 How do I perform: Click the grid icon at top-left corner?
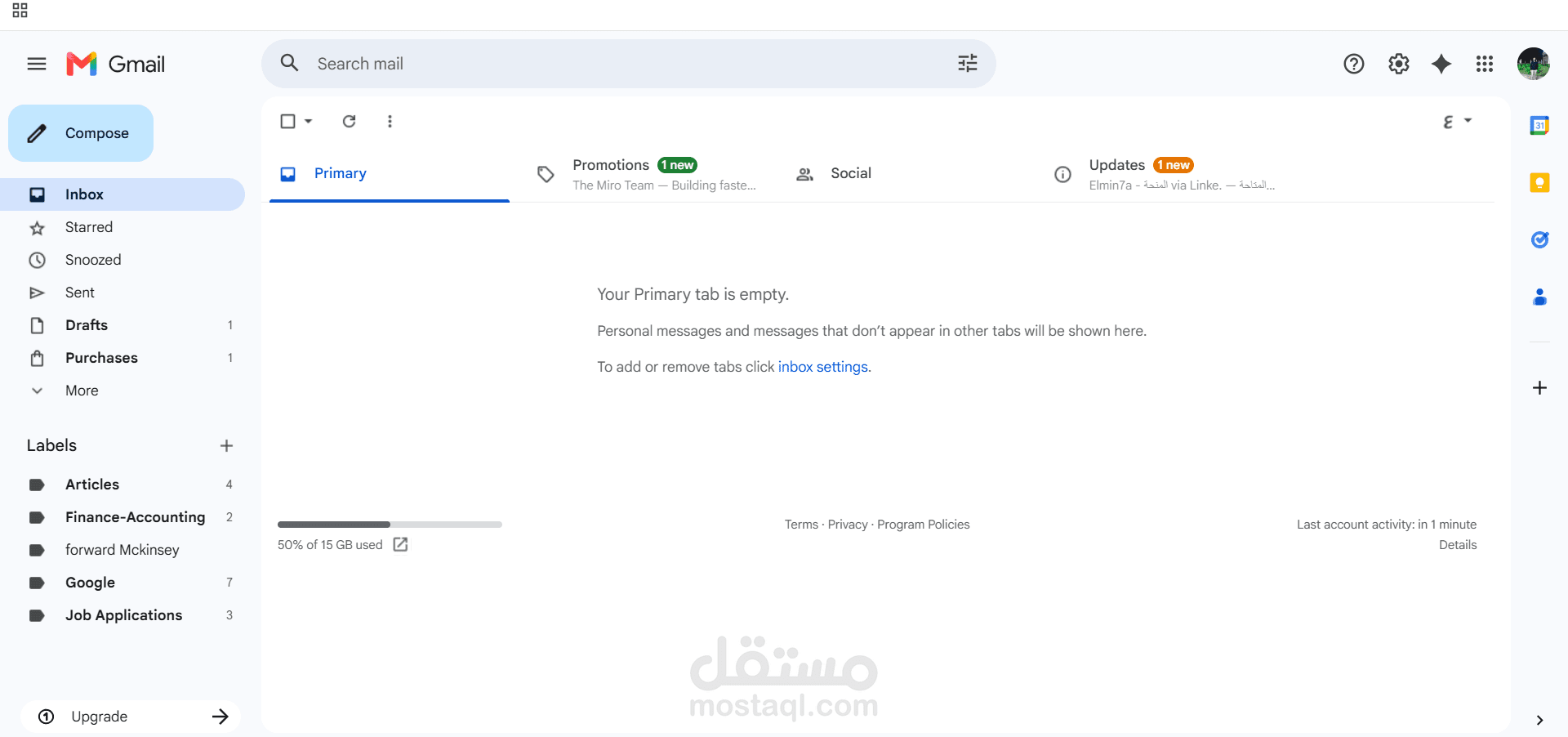coord(20,11)
